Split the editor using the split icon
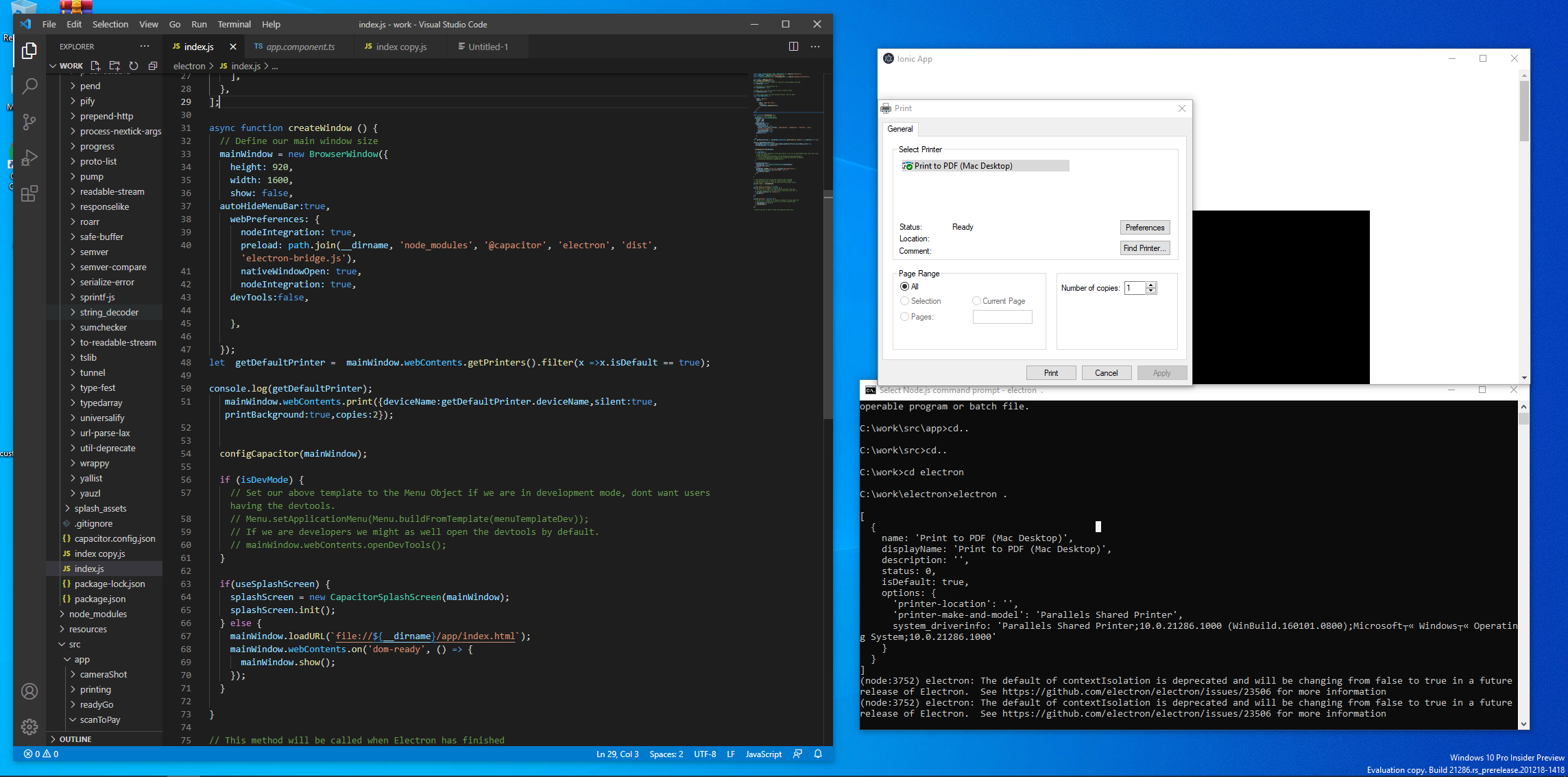 point(793,47)
